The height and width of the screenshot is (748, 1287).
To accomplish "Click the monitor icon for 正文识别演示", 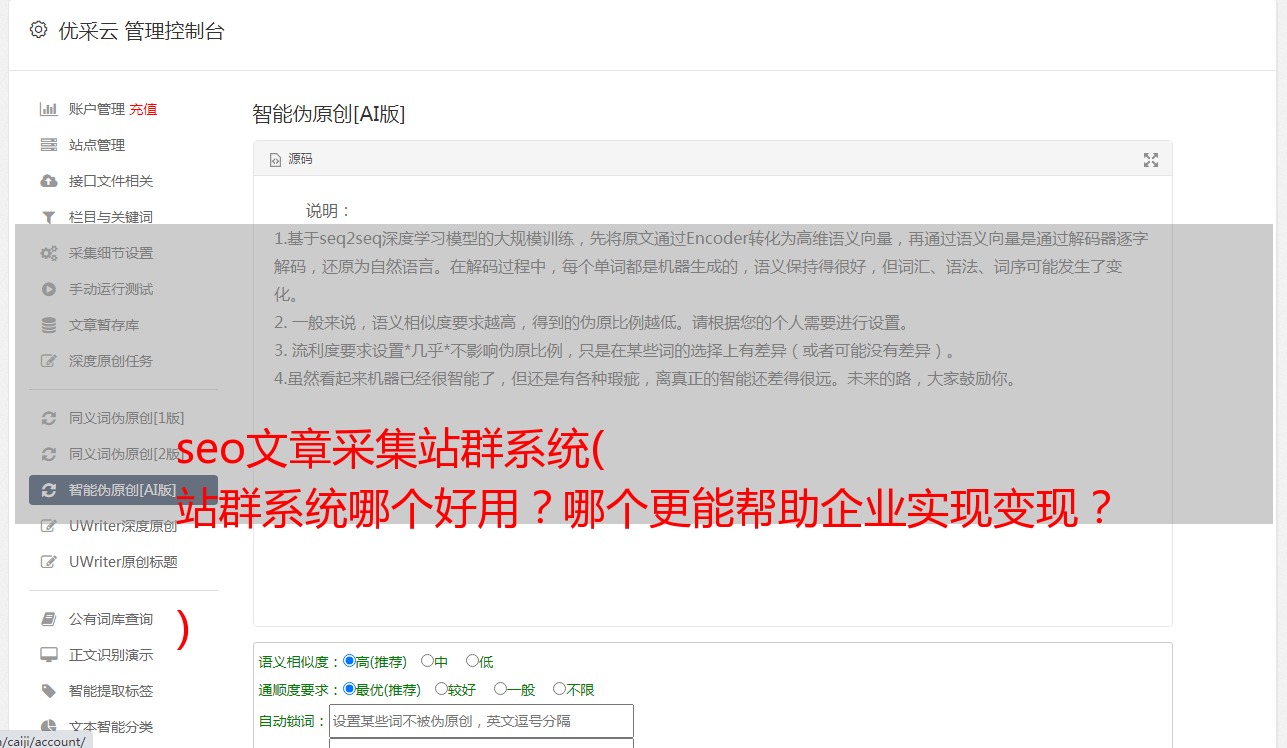I will click(48, 655).
